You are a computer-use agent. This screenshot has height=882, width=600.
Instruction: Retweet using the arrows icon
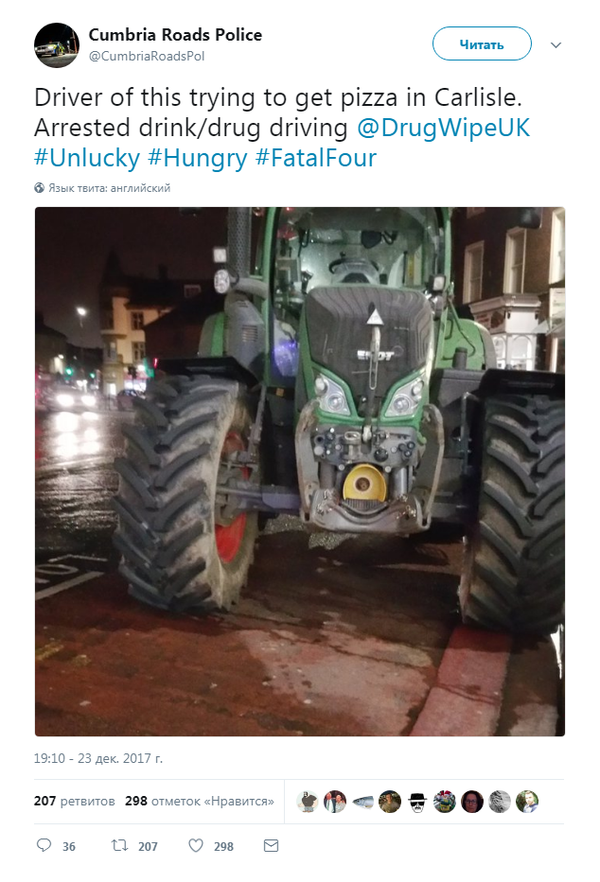point(119,845)
